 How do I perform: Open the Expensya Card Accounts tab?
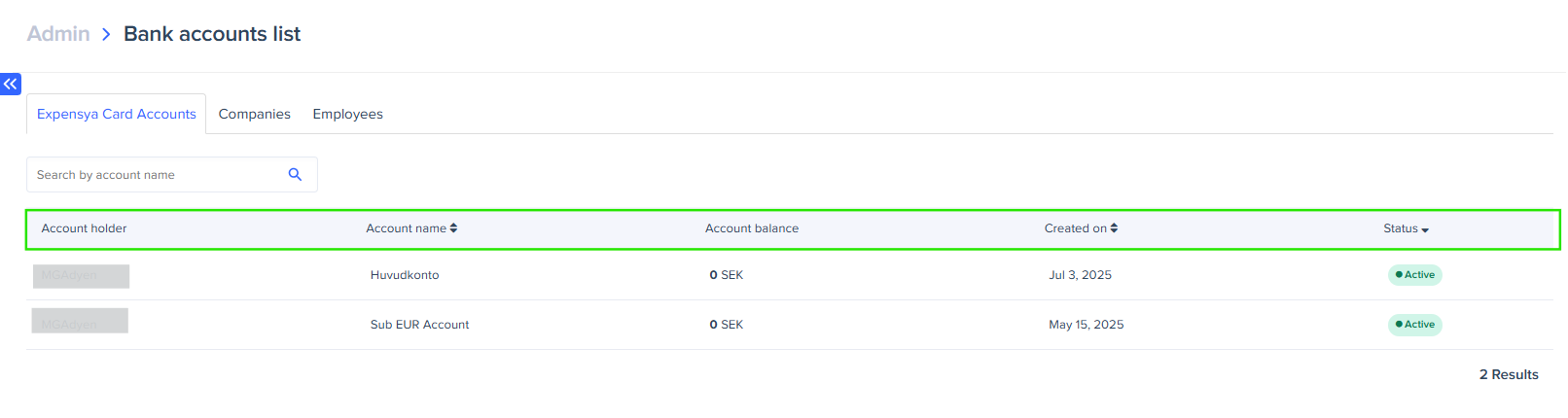117,115
